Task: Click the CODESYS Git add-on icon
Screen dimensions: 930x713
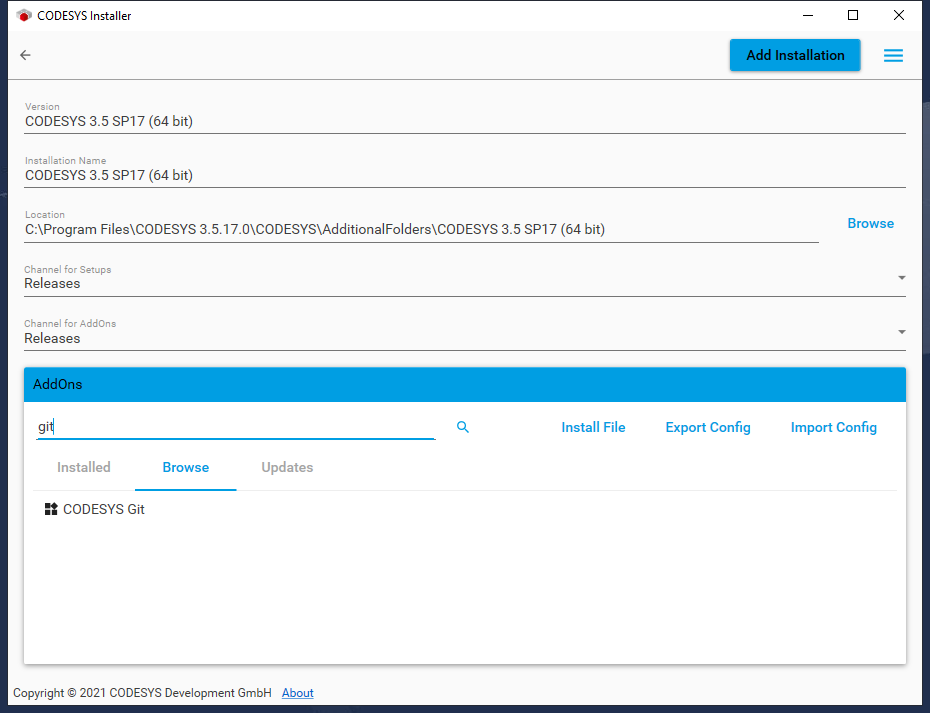Action: coord(51,509)
